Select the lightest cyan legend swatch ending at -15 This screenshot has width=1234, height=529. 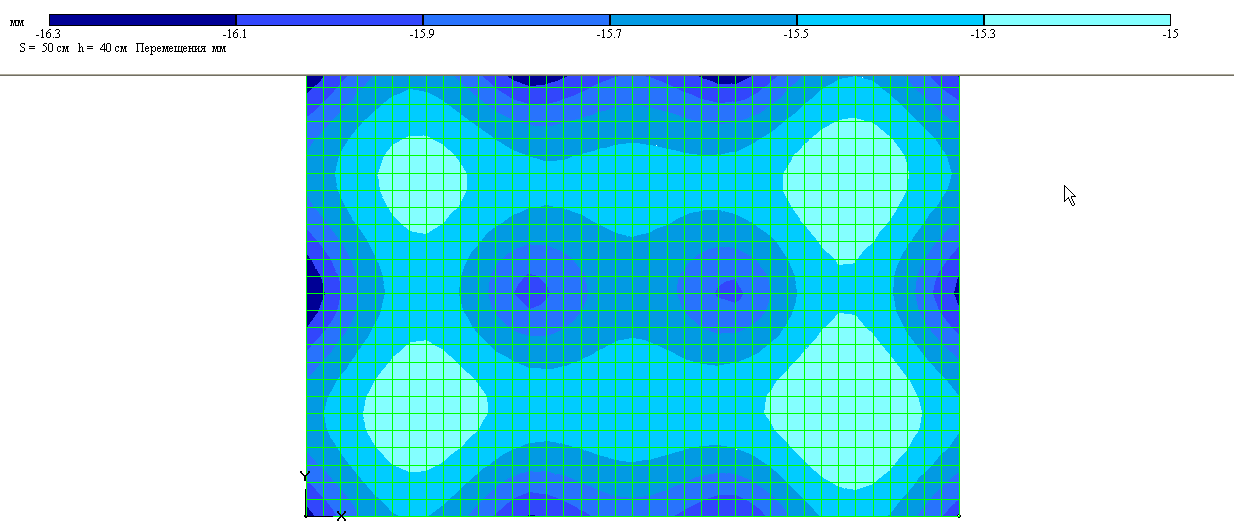[1078, 20]
